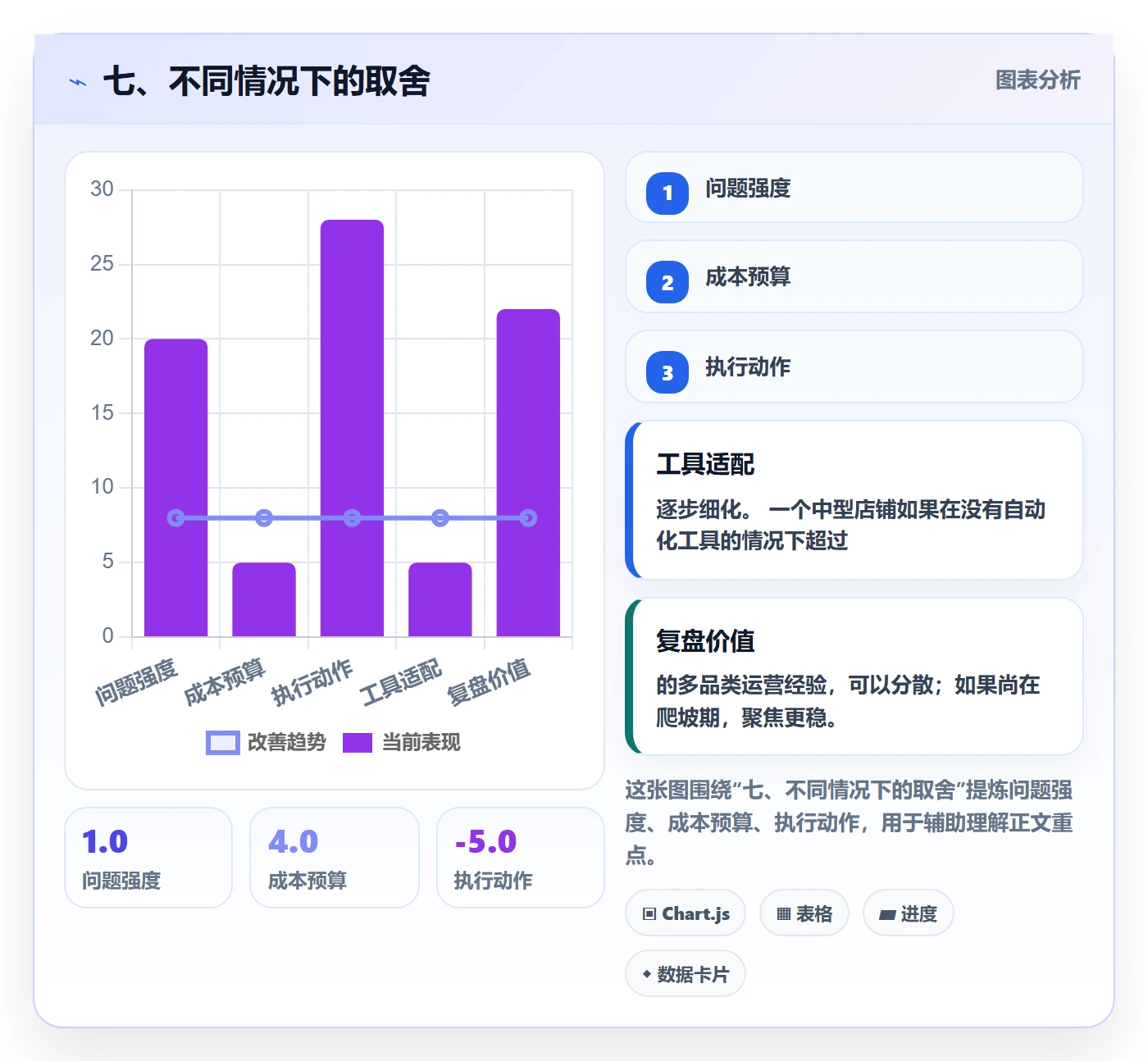The image size is (1148, 1061).
Task: Click the 执行动作 x-axis label
Action: click(x=312, y=682)
